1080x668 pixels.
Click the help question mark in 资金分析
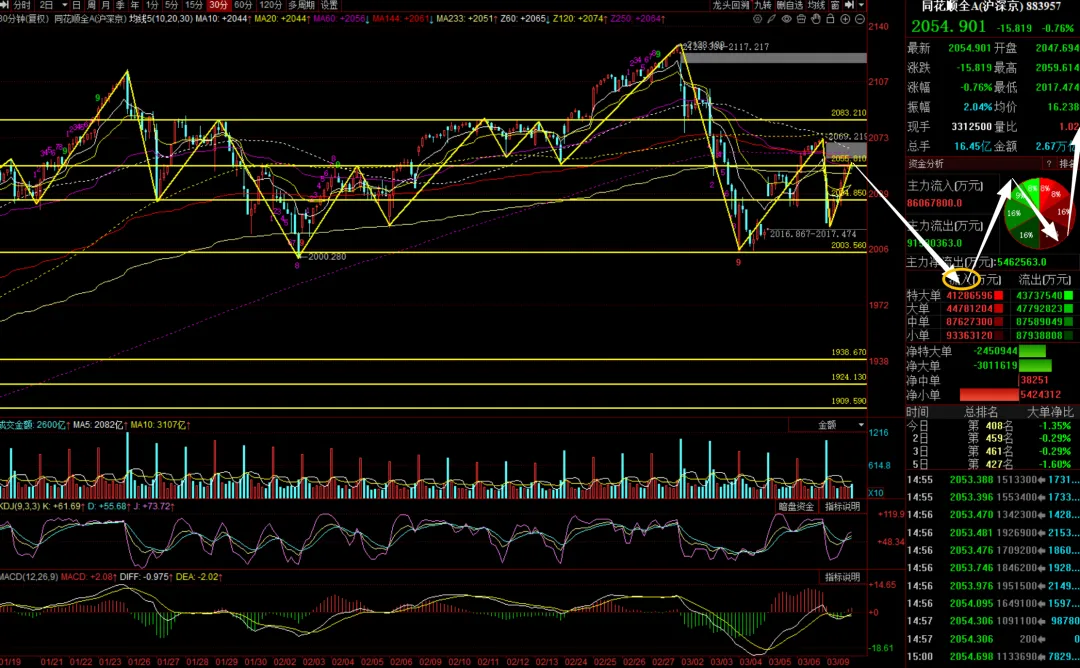click(x=1049, y=164)
